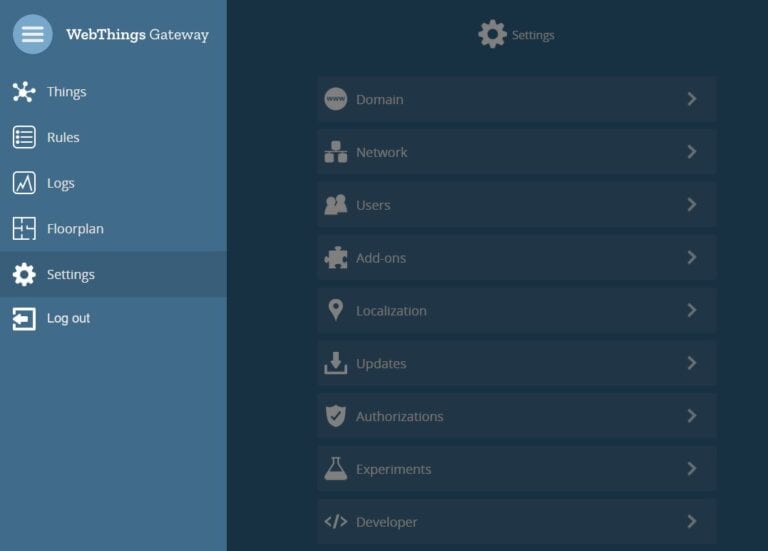Expand the Network settings chevron
Screen dimensions: 768x551
click(x=691, y=152)
